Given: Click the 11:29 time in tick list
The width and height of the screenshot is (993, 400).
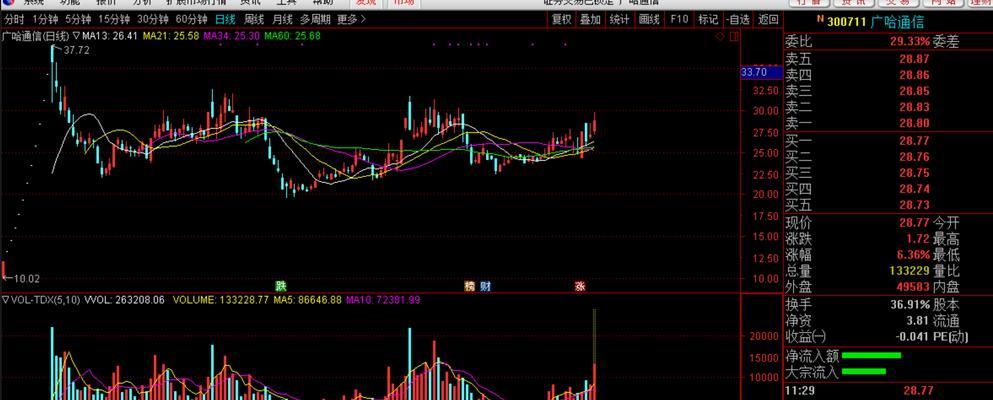Looking at the screenshot, I should tap(799, 391).
